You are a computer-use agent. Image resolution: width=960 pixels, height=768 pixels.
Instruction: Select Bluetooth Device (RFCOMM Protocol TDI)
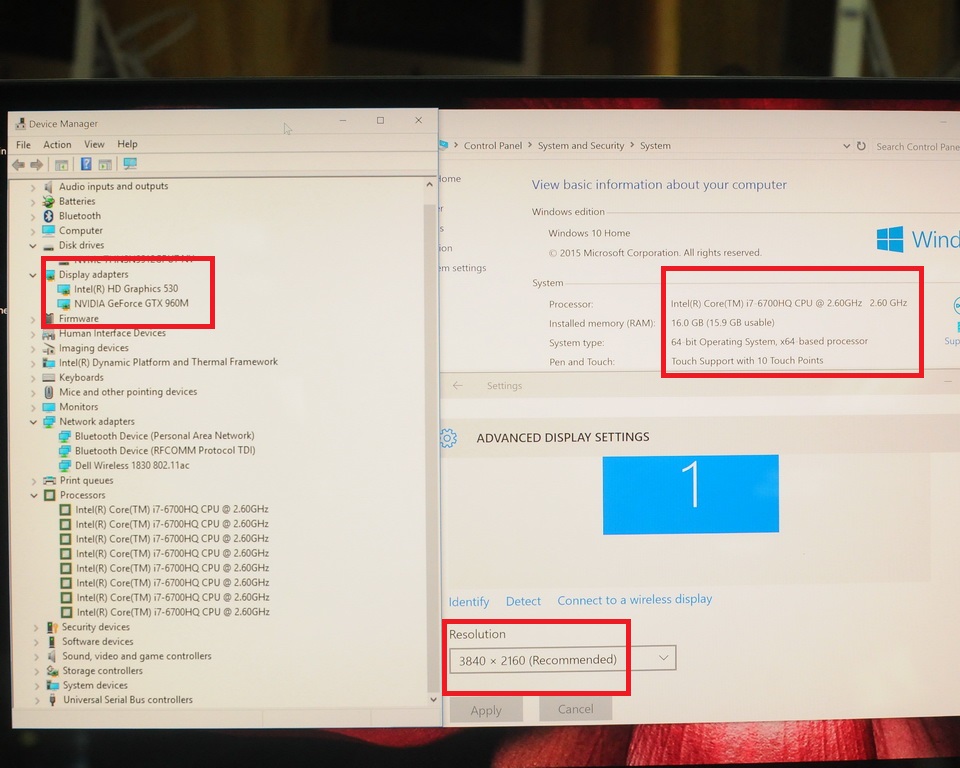(x=165, y=450)
